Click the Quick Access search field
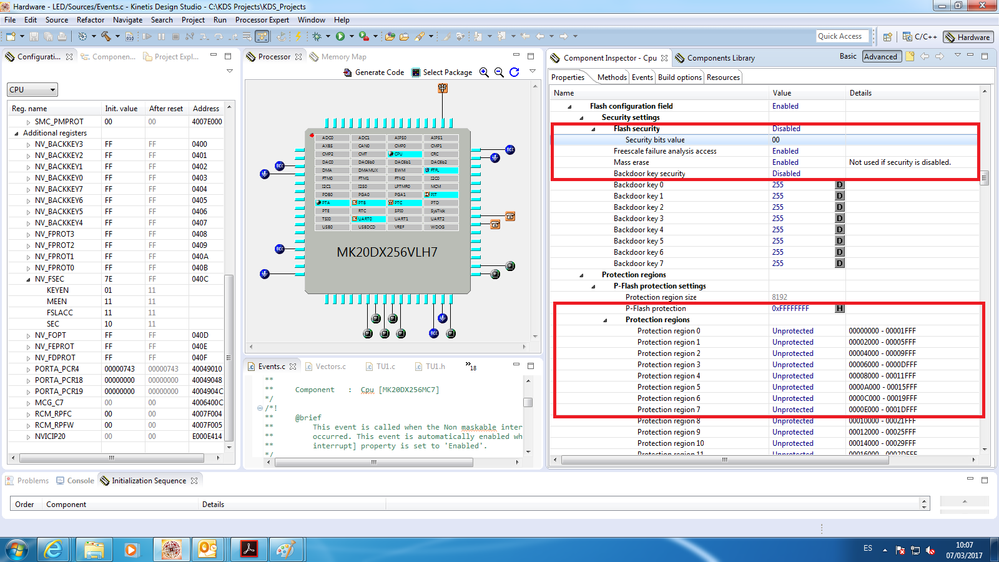The width and height of the screenshot is (999, 562). [840, 37]
